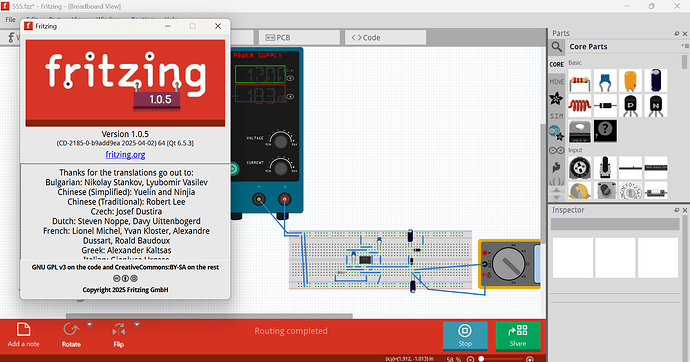Expand the Rotate dropdown arrow
This screenshot has height=362, width=690.
click(x=89, y=325)
